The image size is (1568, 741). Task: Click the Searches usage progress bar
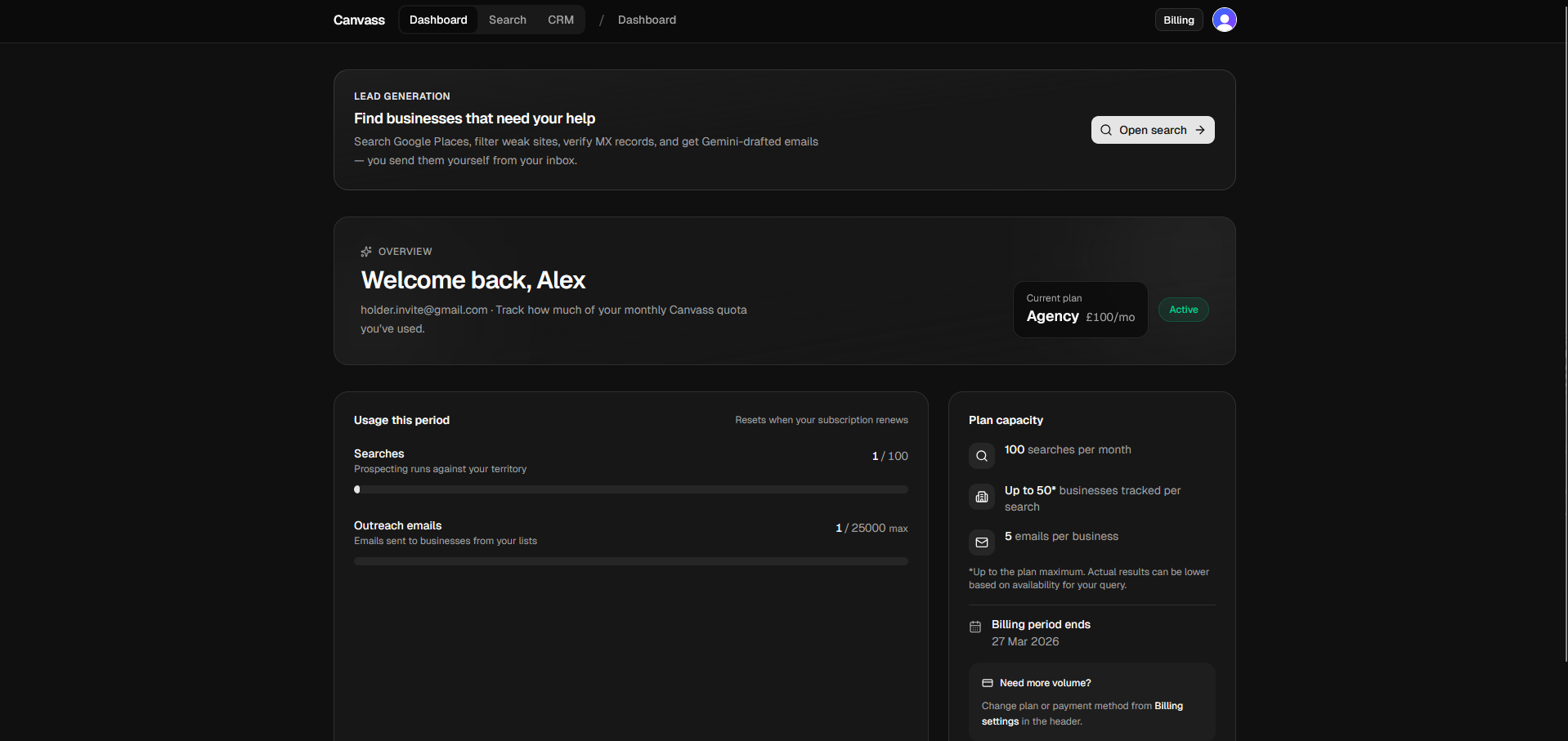pyautogui.click(x=630, y=489)
